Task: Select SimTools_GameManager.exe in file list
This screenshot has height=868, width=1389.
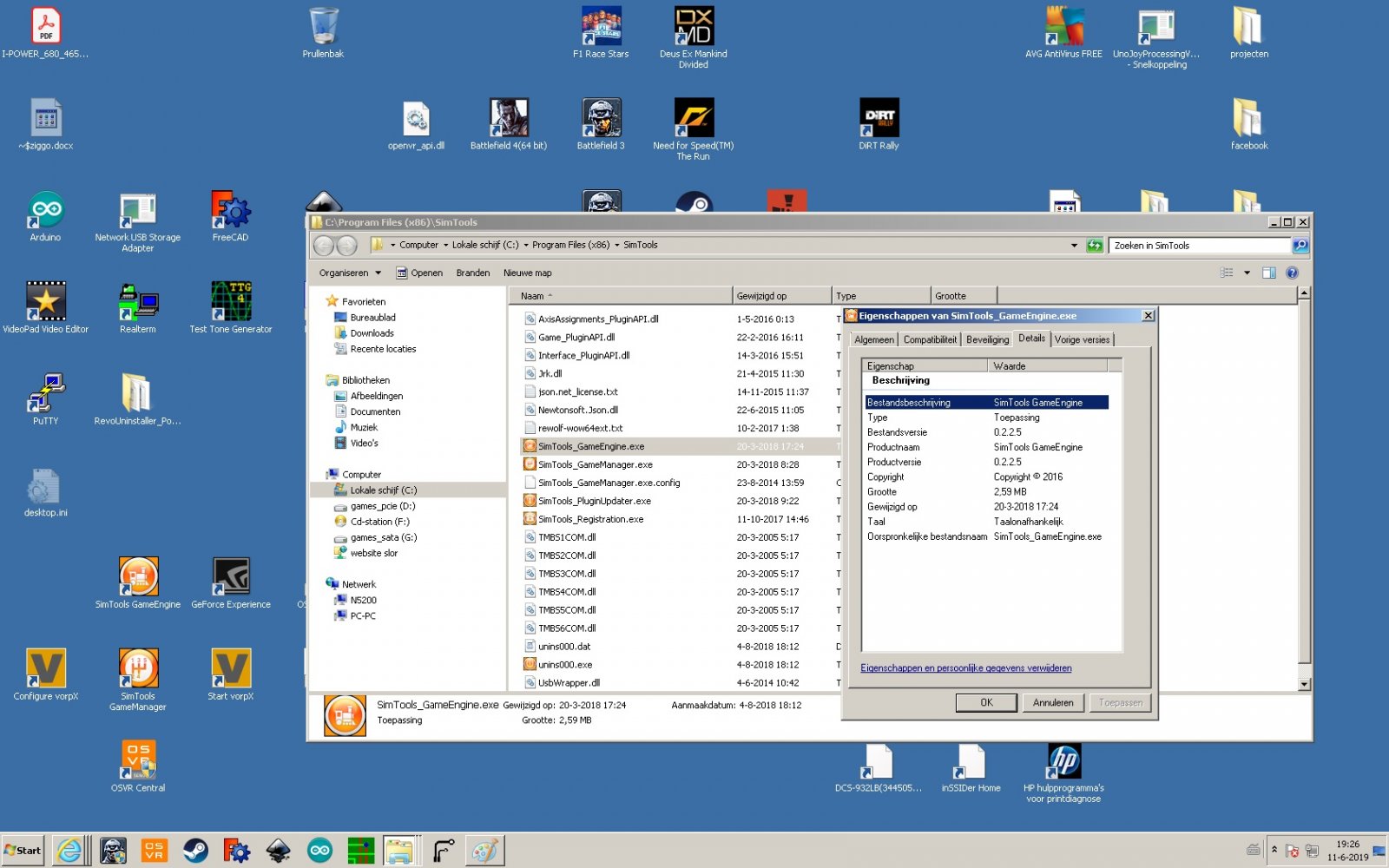Action: [x=595, y=464]
